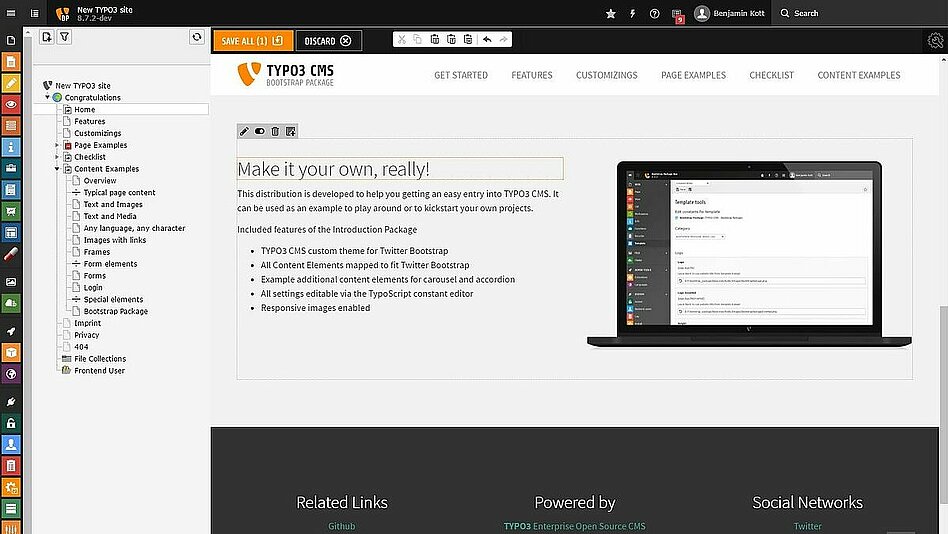Click add new content element icon
Image resolution: width=948 pixels, height=534 pixels.
pos(291,131)
